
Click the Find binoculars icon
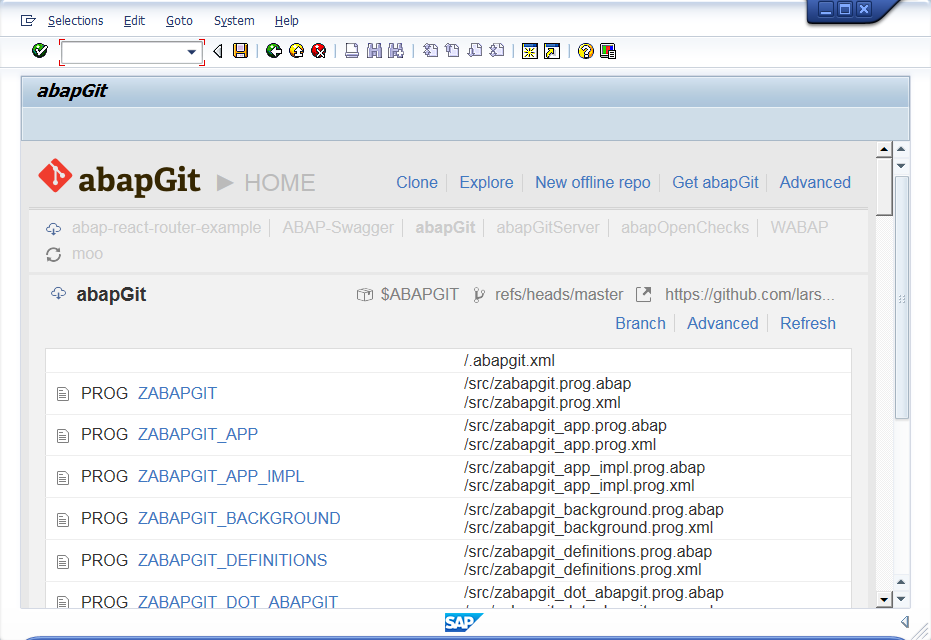point(374,51)
